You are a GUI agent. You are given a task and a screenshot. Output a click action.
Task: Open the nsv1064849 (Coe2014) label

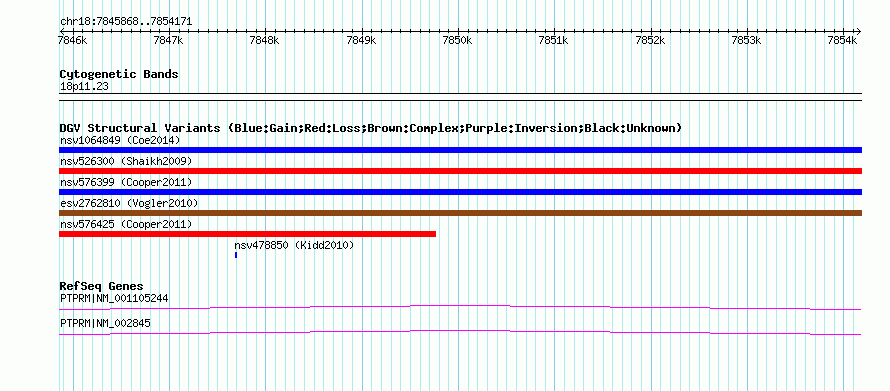pyautogui.click(x=120, y=140)
